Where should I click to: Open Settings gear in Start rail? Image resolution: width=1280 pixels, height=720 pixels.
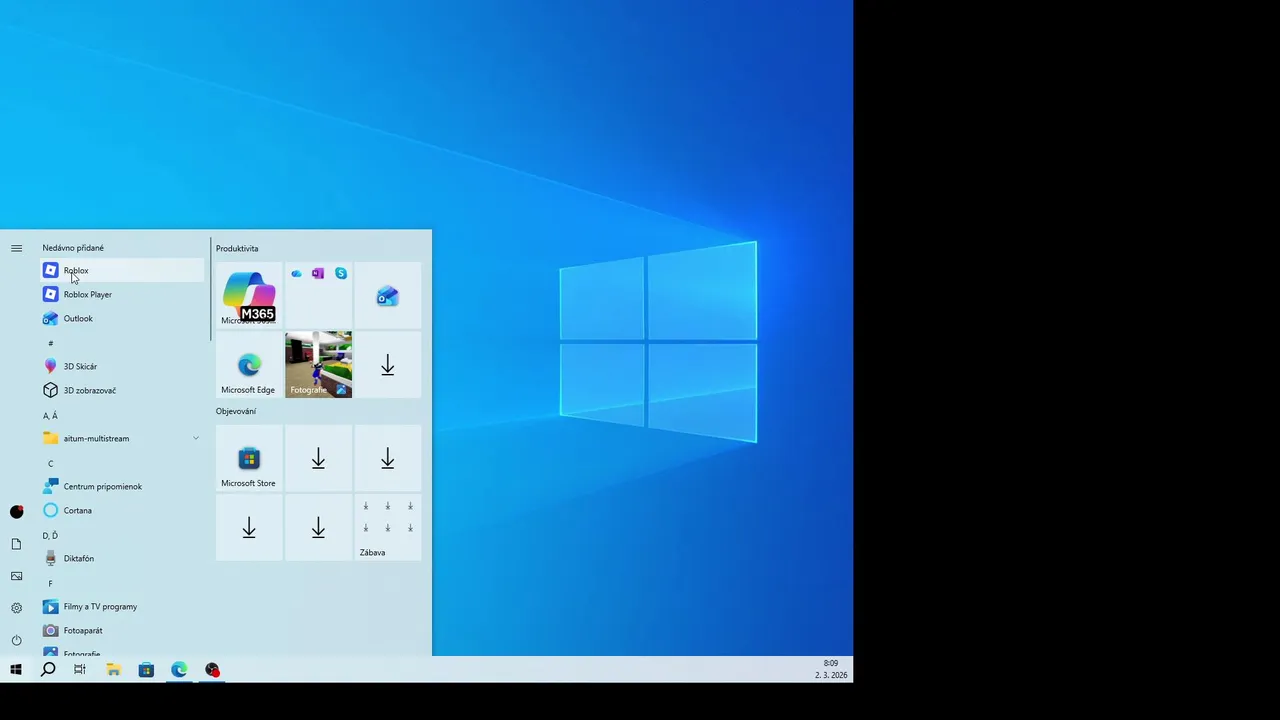tap(16, 608)
